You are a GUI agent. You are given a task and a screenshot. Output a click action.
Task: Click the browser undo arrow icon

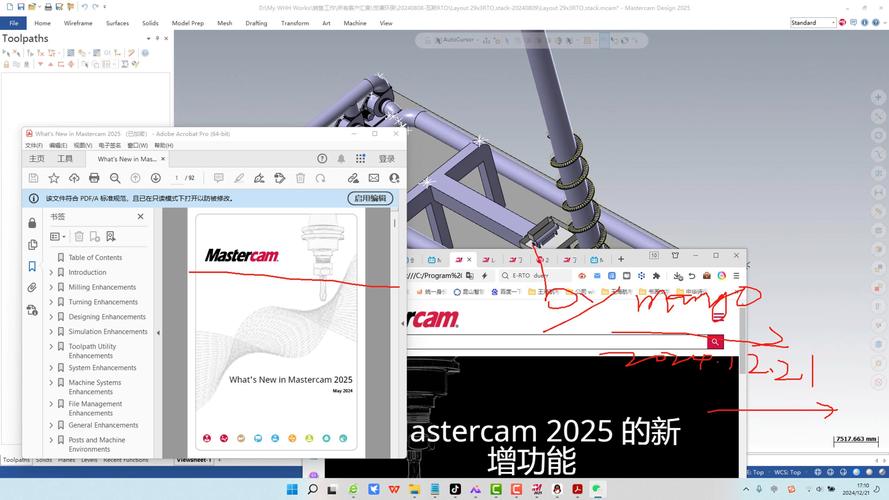(692, 276)
